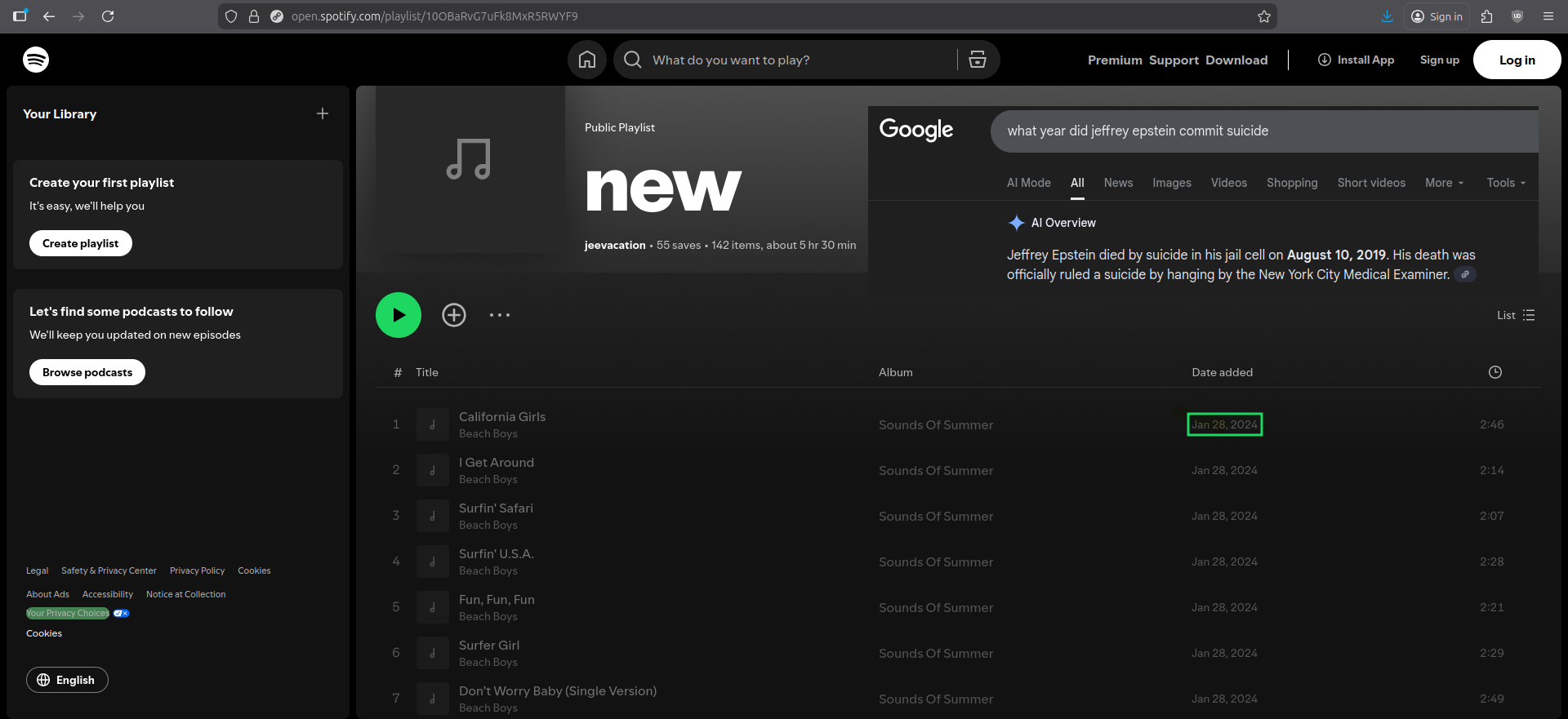Image resolution: width=1568 pixels, height=719 pixels.
Task: Click the browser back arrow
Action: [x=49, y=16]
